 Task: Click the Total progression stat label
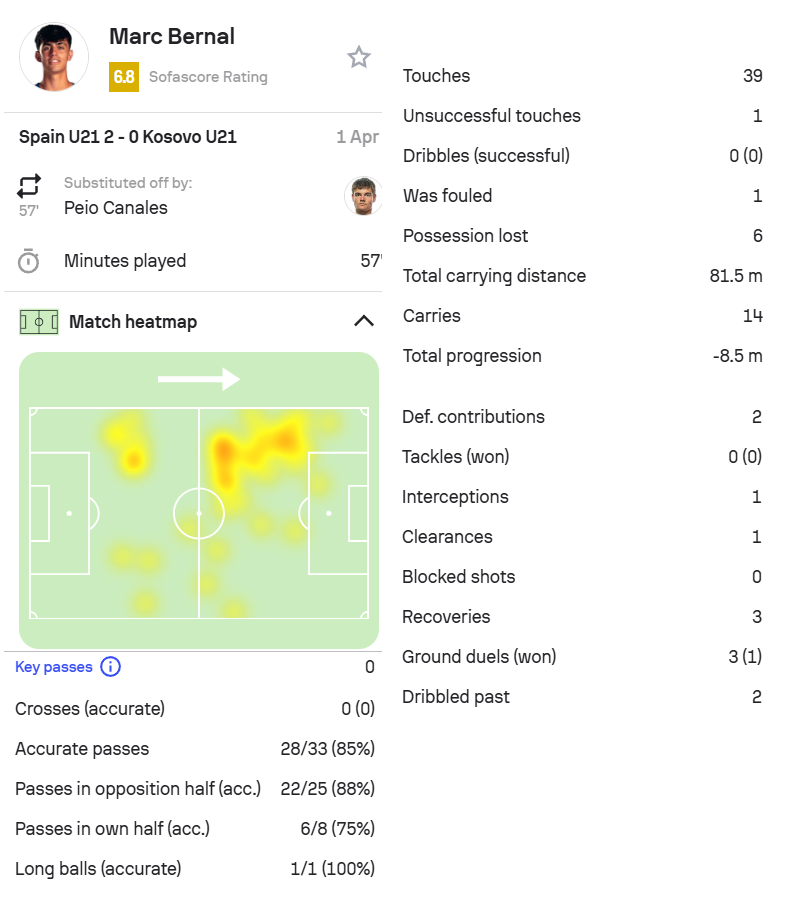click(x=472, y=356)
